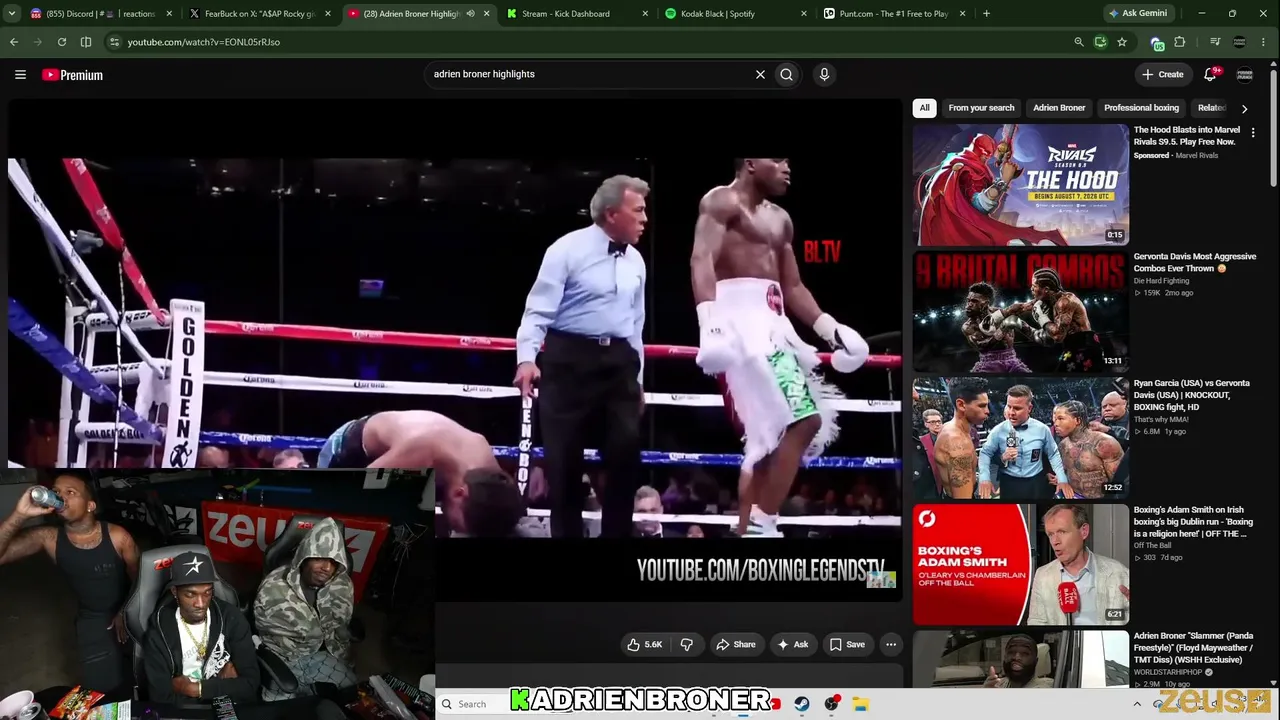The height and width of the screenshot is (720, 1280).
Task: Open "Gervonta Davis Most Aggressive Combos" title
Action: (x=1194, y=262)
